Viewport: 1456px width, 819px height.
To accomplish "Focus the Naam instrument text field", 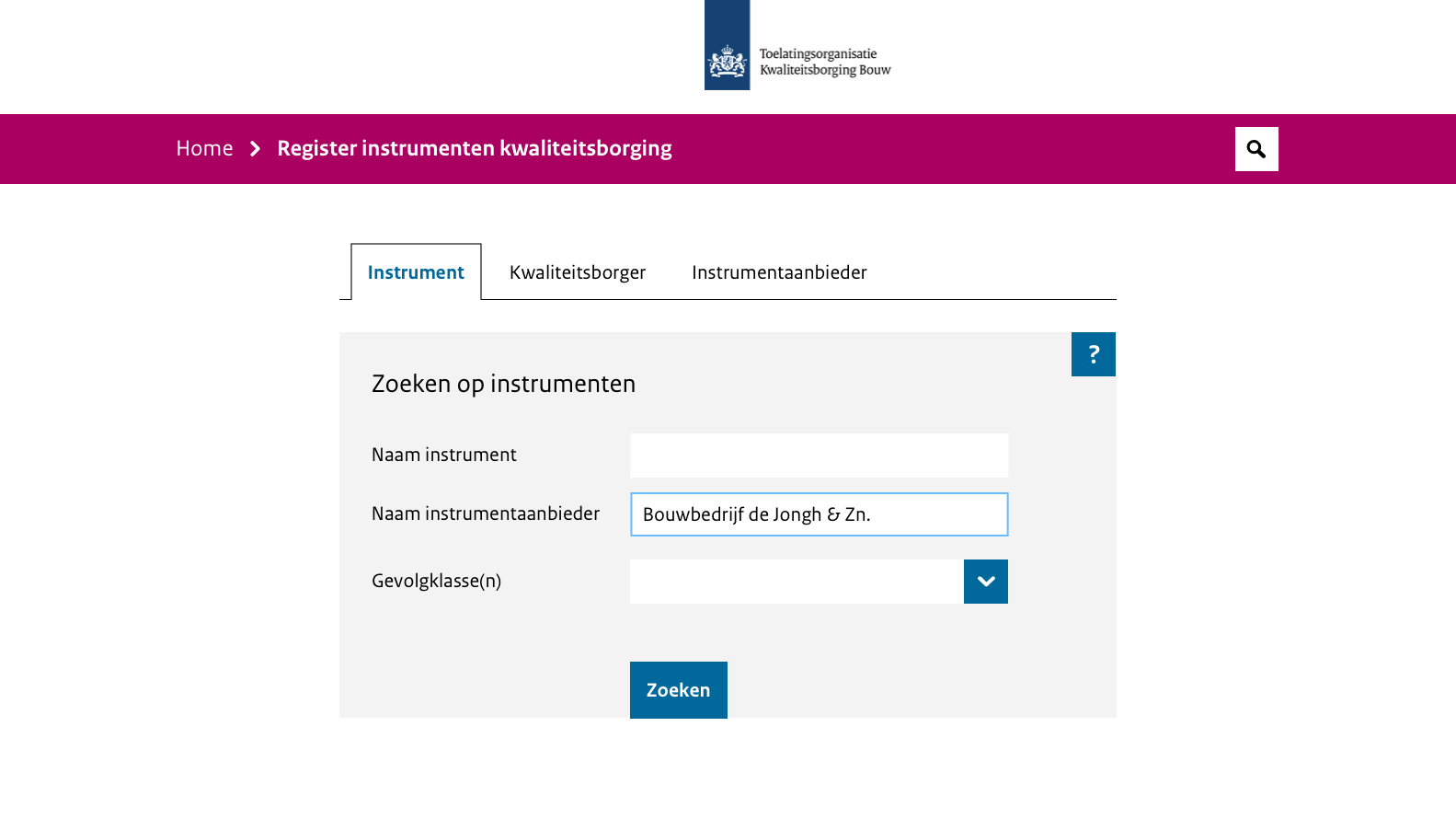I will (819, 456).
